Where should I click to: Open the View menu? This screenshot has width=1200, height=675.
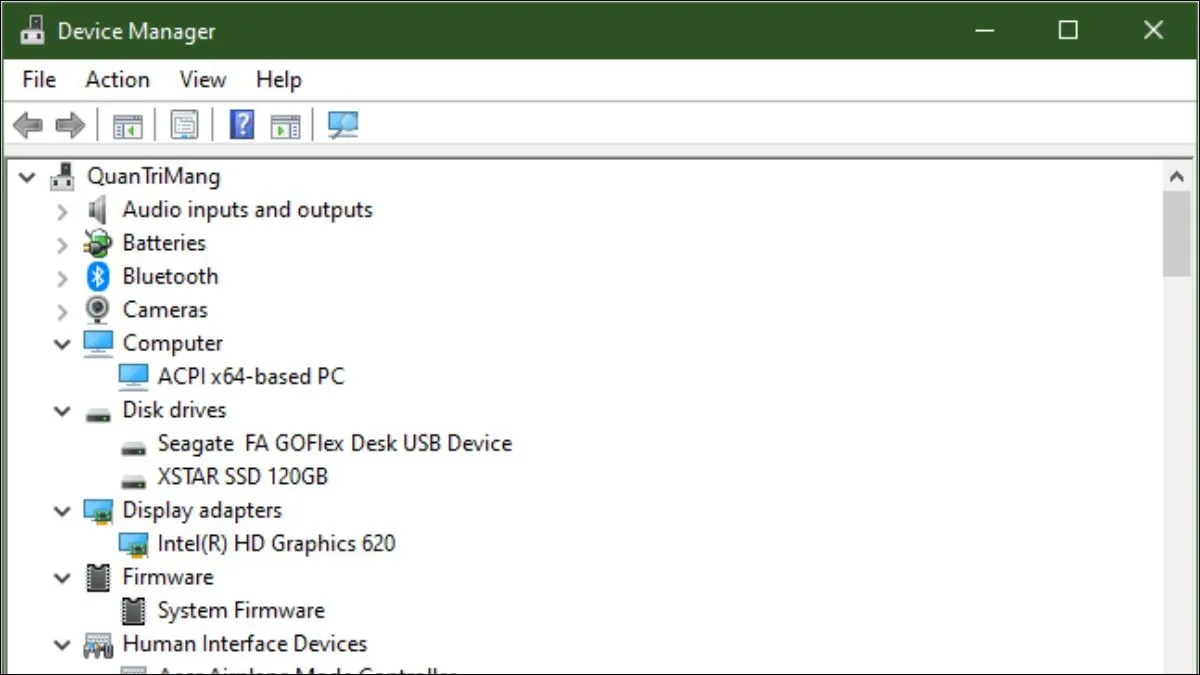point(202,80)
